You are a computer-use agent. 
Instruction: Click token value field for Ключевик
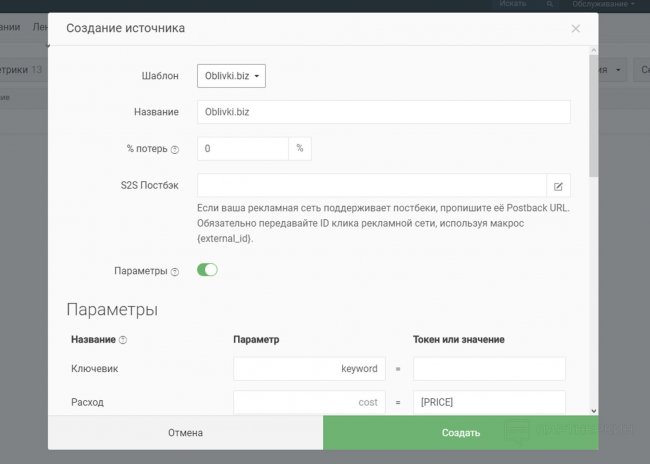[489, 369]
